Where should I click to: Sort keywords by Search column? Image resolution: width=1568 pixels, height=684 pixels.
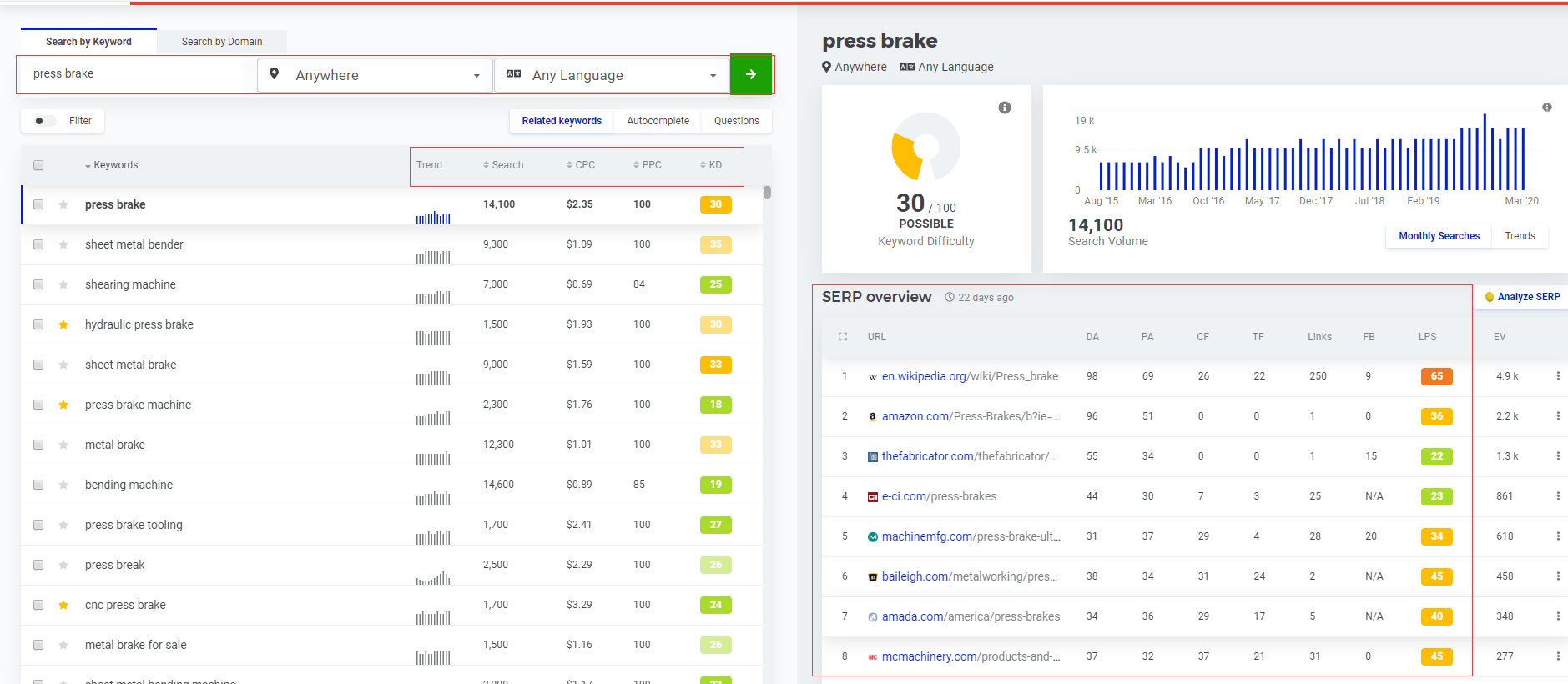click(503, 165)
